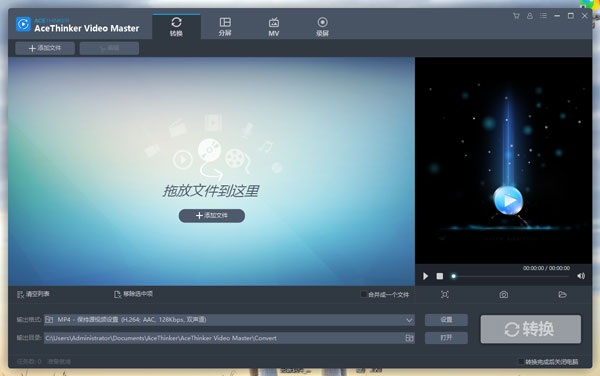Open the 分屏 split-screen tab
Viewport: 600px width, 376px height.
[225, 26]
